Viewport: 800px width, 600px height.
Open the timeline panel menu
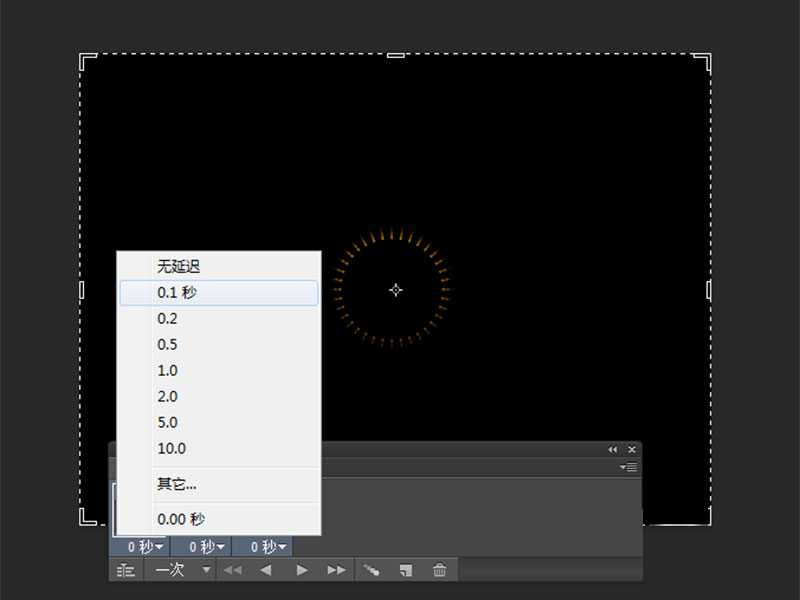[629, 465]
